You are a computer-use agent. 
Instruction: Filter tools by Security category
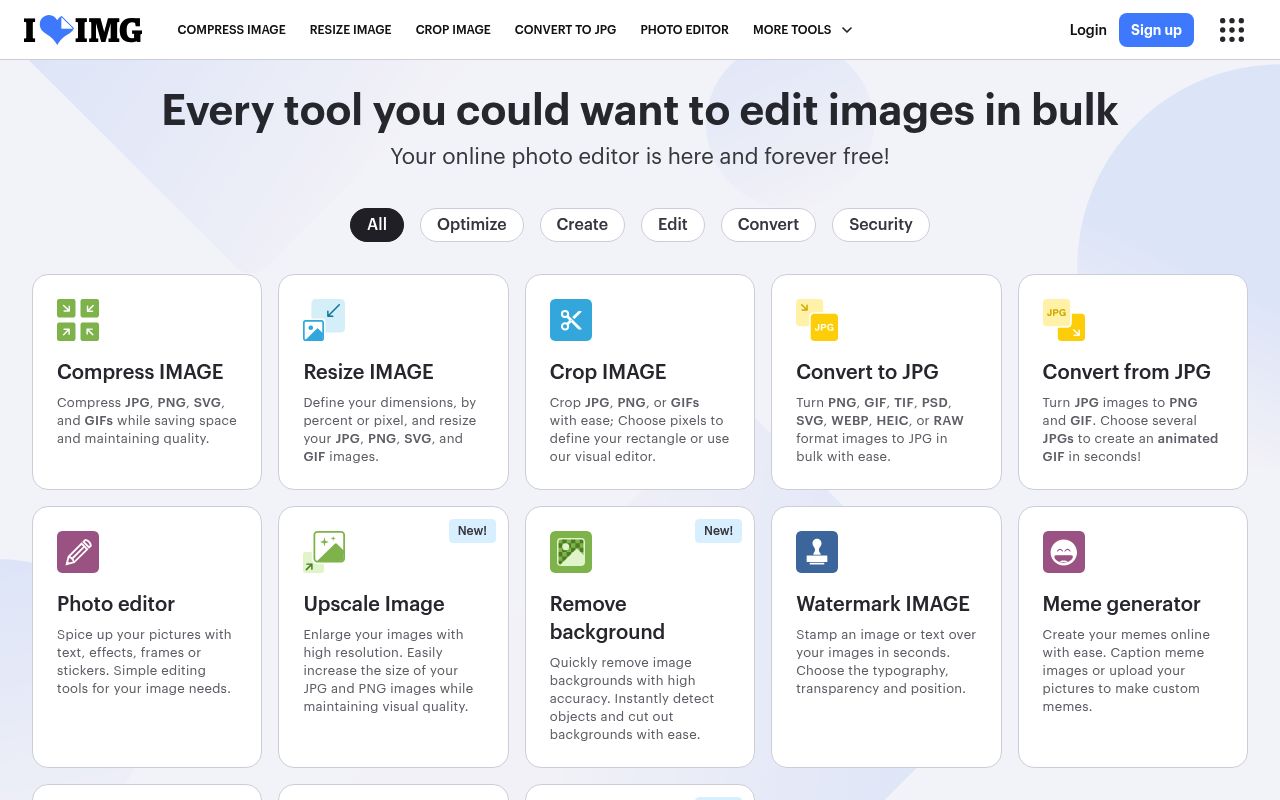(880, 225)
